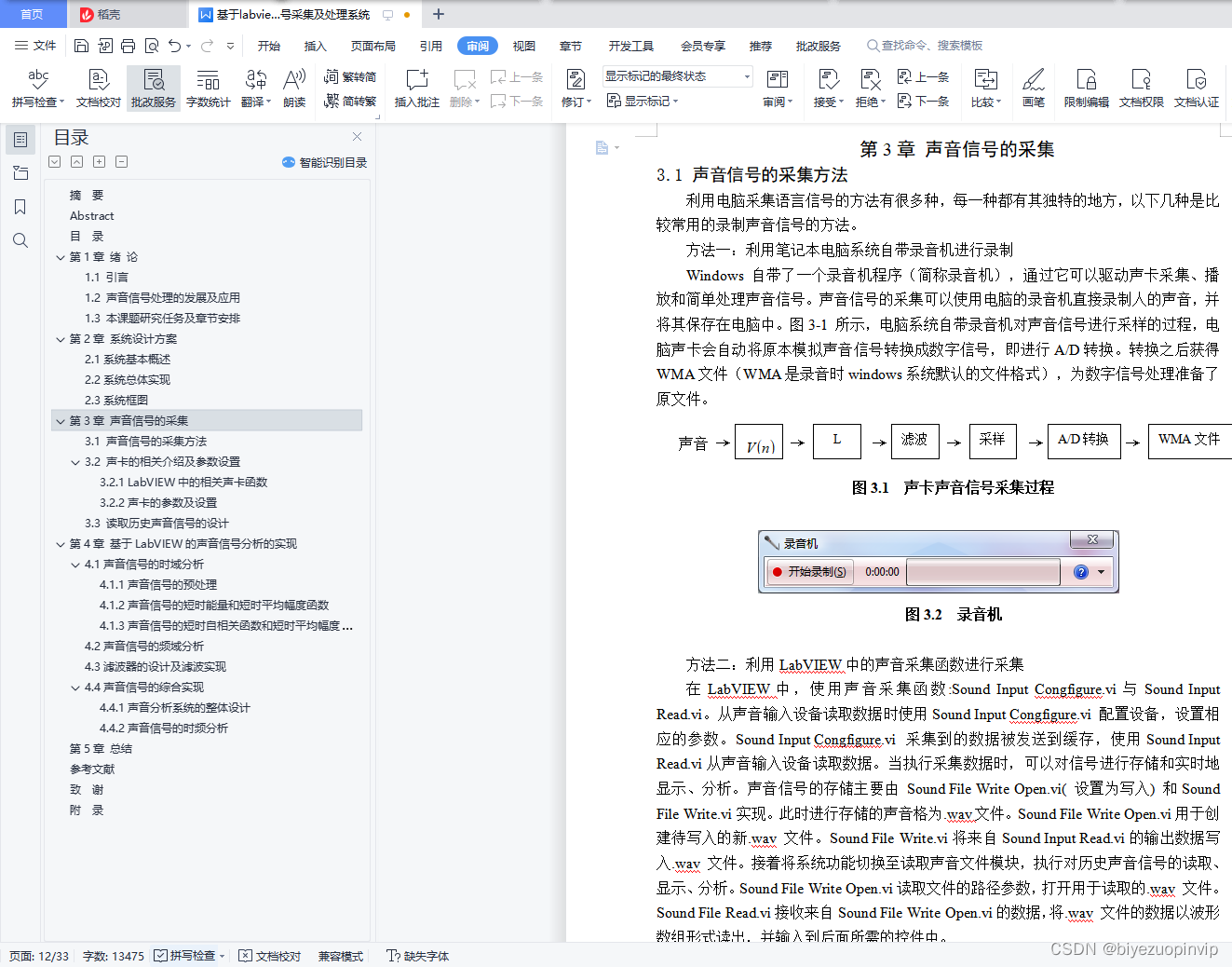Click 页面: 12/33 in status bar
1232x967 pixels.
click(38, 956)
